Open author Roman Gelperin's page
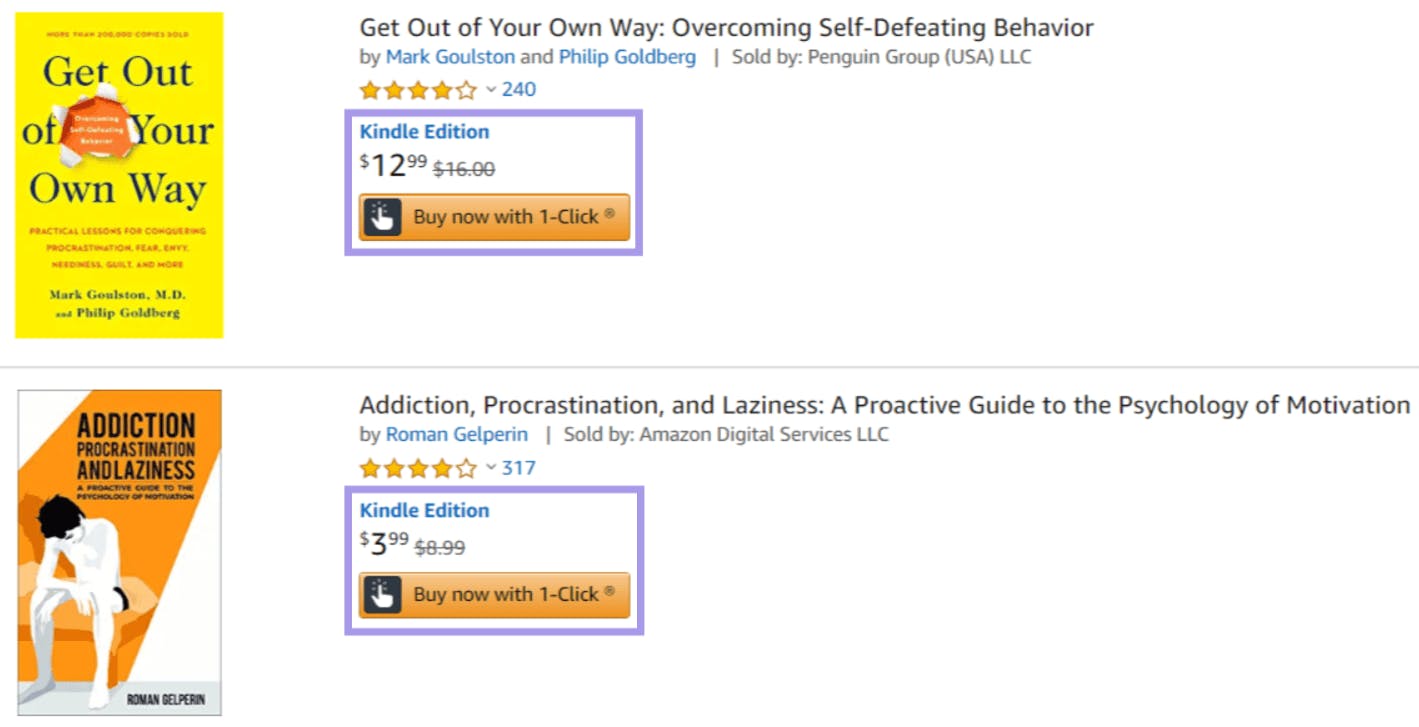Screen dimensions: 1419x727 coord(457,435)
